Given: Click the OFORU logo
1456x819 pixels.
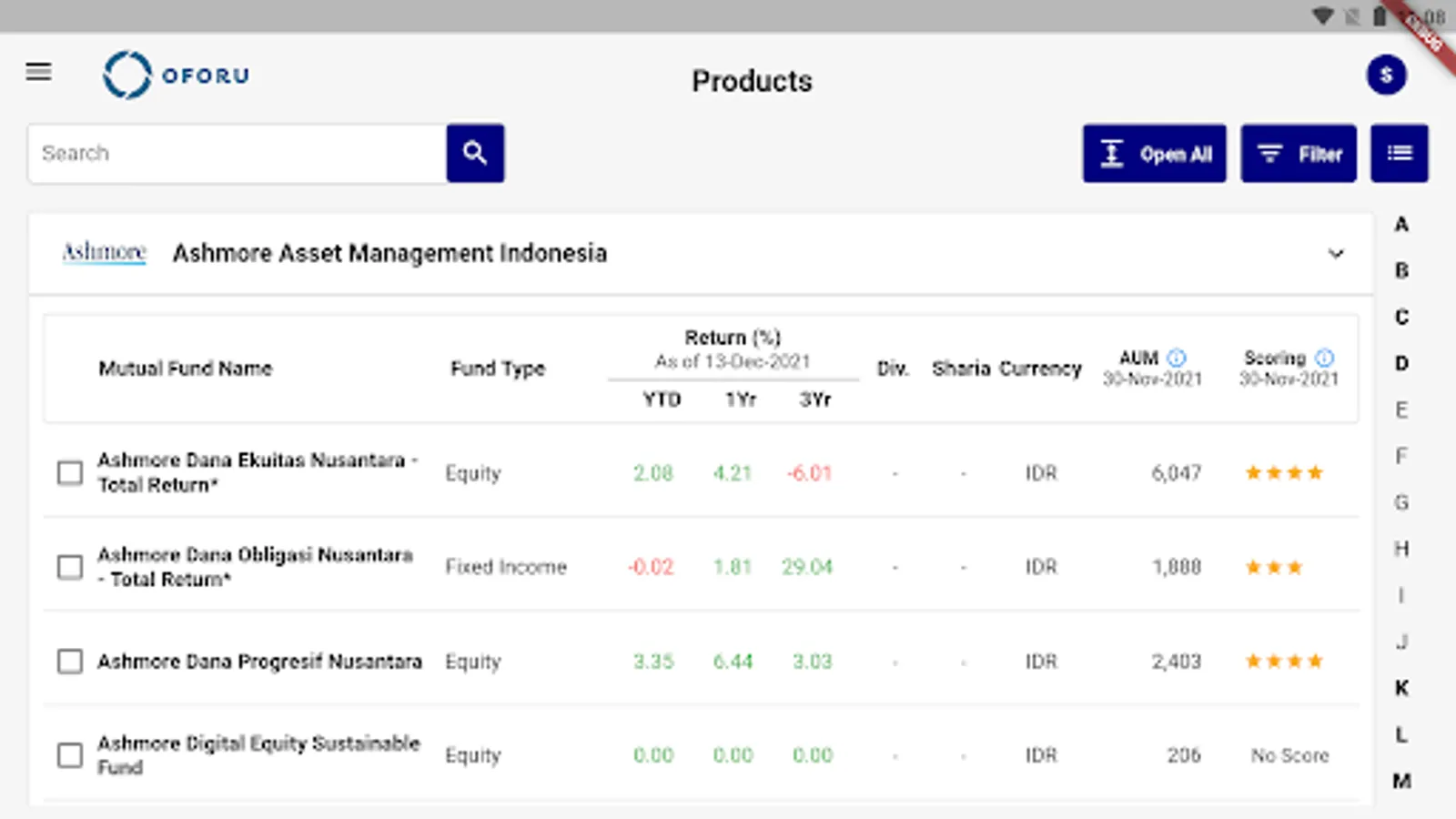Looking at the screenshot, I should click(176, 75).
